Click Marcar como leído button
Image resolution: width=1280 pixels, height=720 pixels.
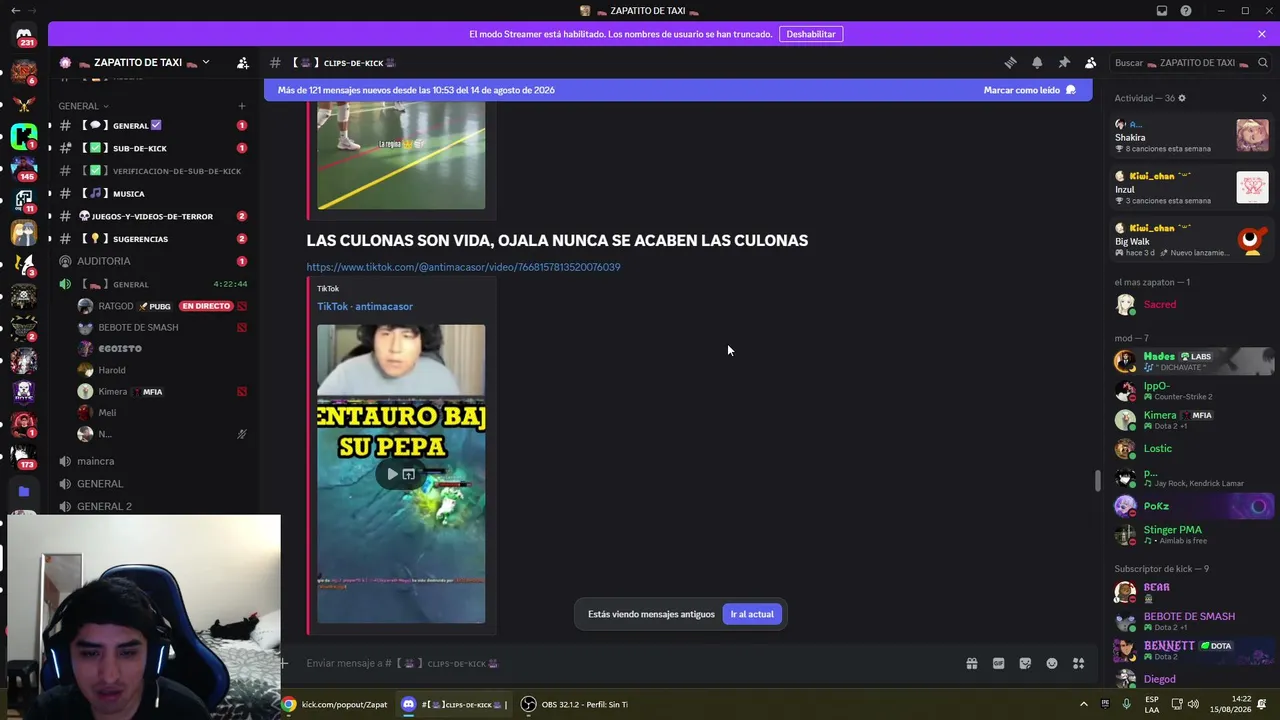pyautogui.click(x=1029, y=90)
